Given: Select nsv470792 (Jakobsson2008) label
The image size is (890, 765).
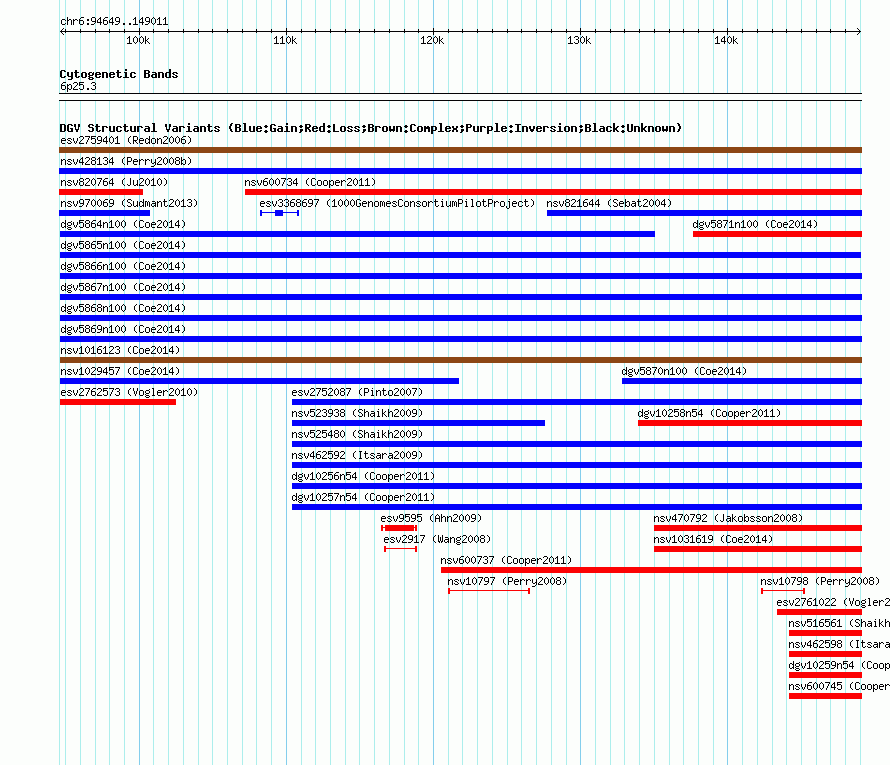Looking at the screenshot, I should [728, 518].
